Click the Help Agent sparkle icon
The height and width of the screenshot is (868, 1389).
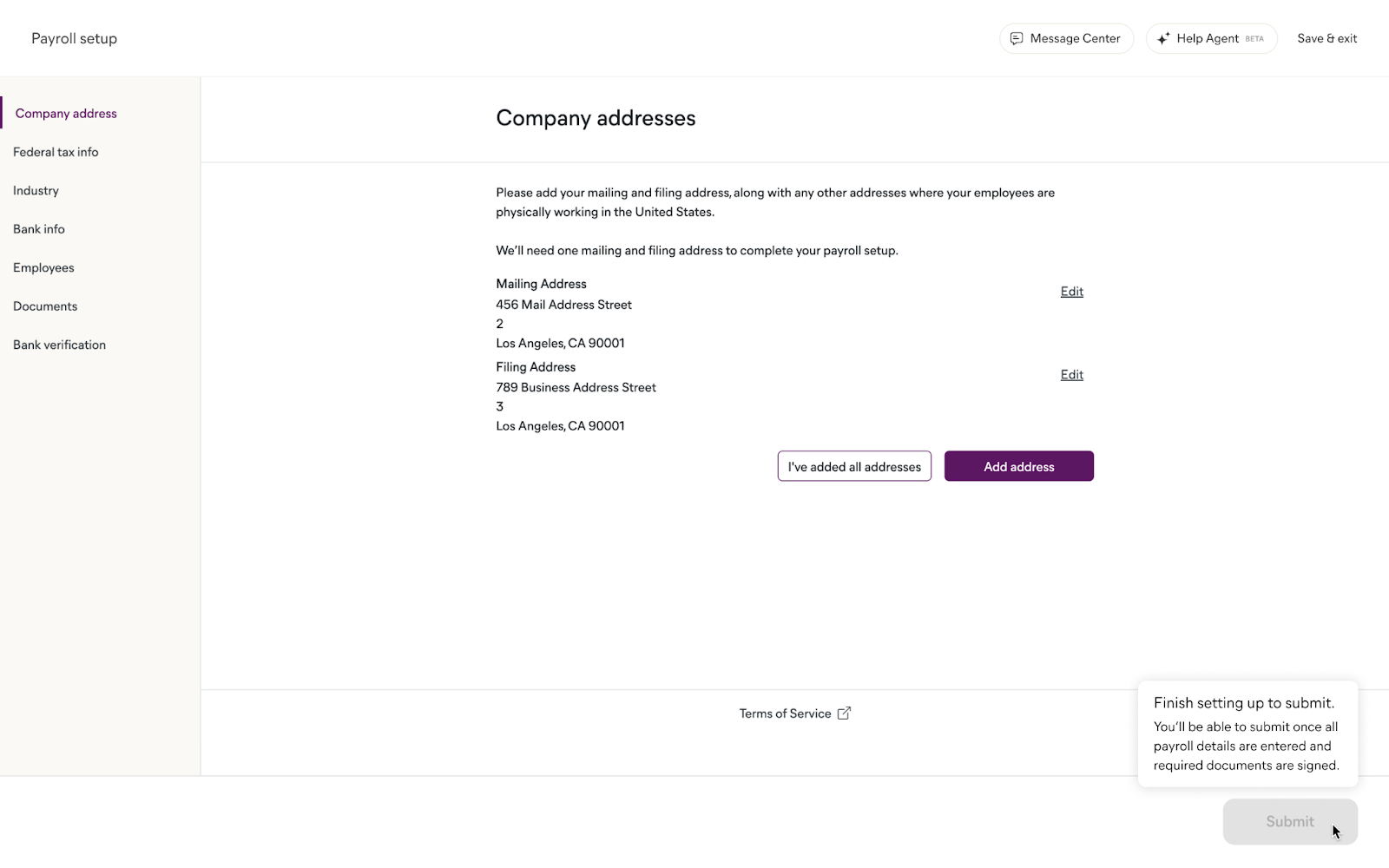(x=1163, y=39)
